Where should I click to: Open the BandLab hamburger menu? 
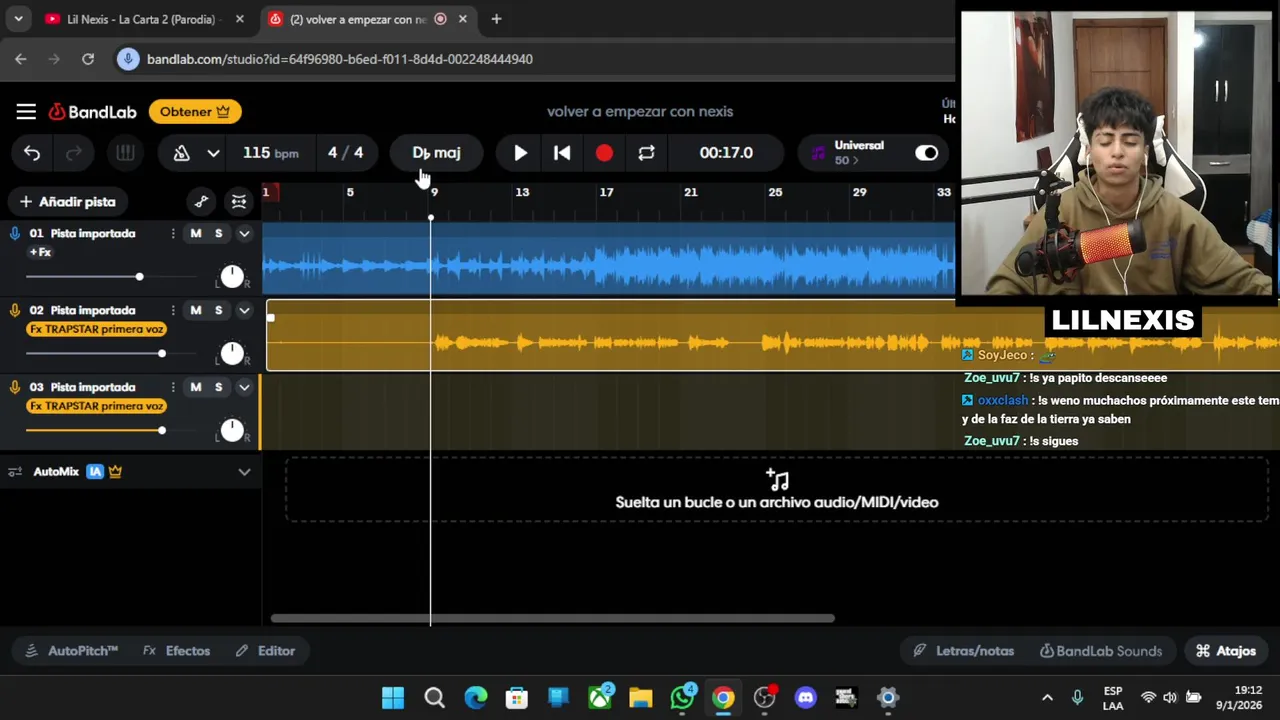(x=26, y=112)
